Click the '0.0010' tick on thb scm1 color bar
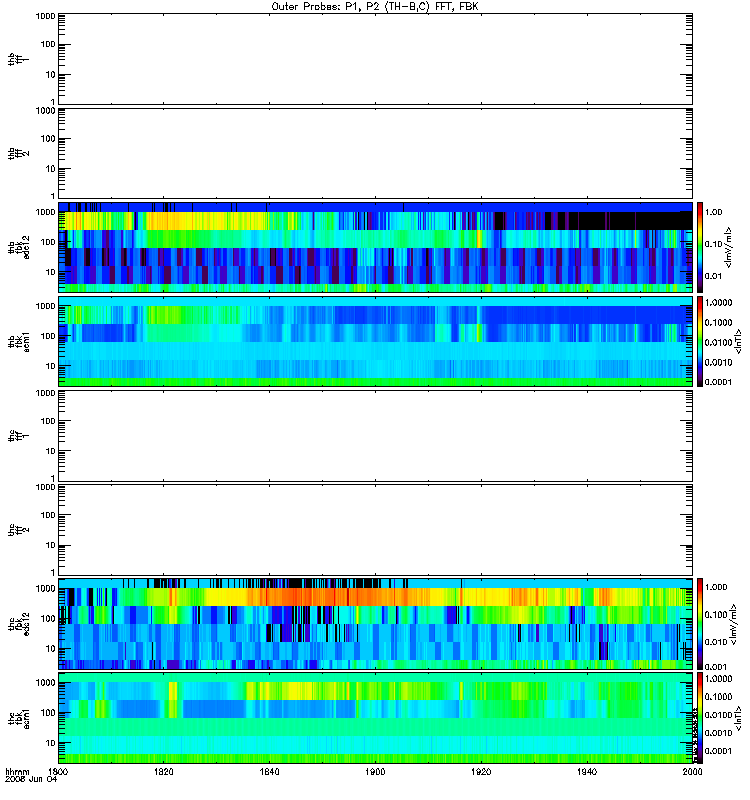This screenshot has width=750, height=800. click(718, 362)
